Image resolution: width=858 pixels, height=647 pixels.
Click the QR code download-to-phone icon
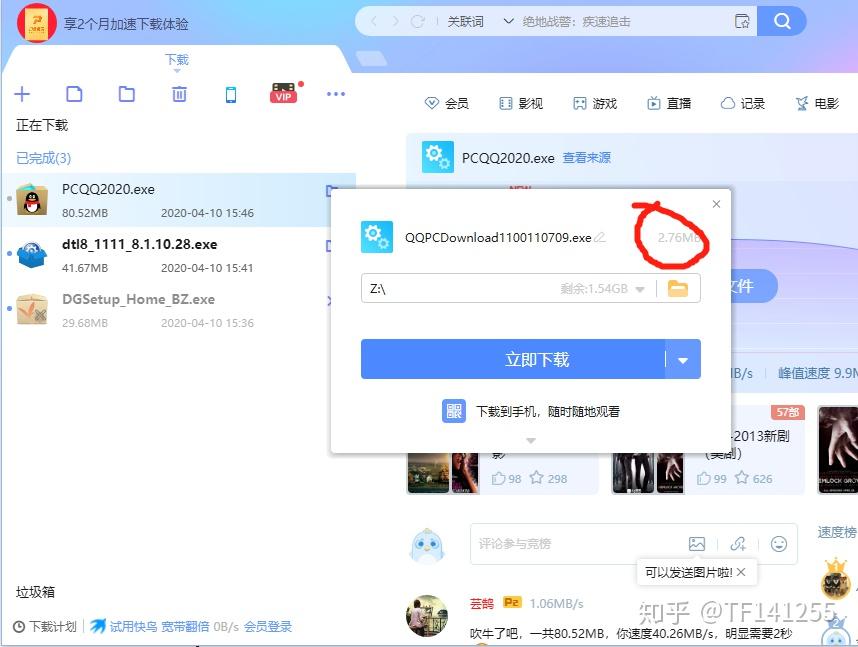pyautogui.click(x=454, y=411)
